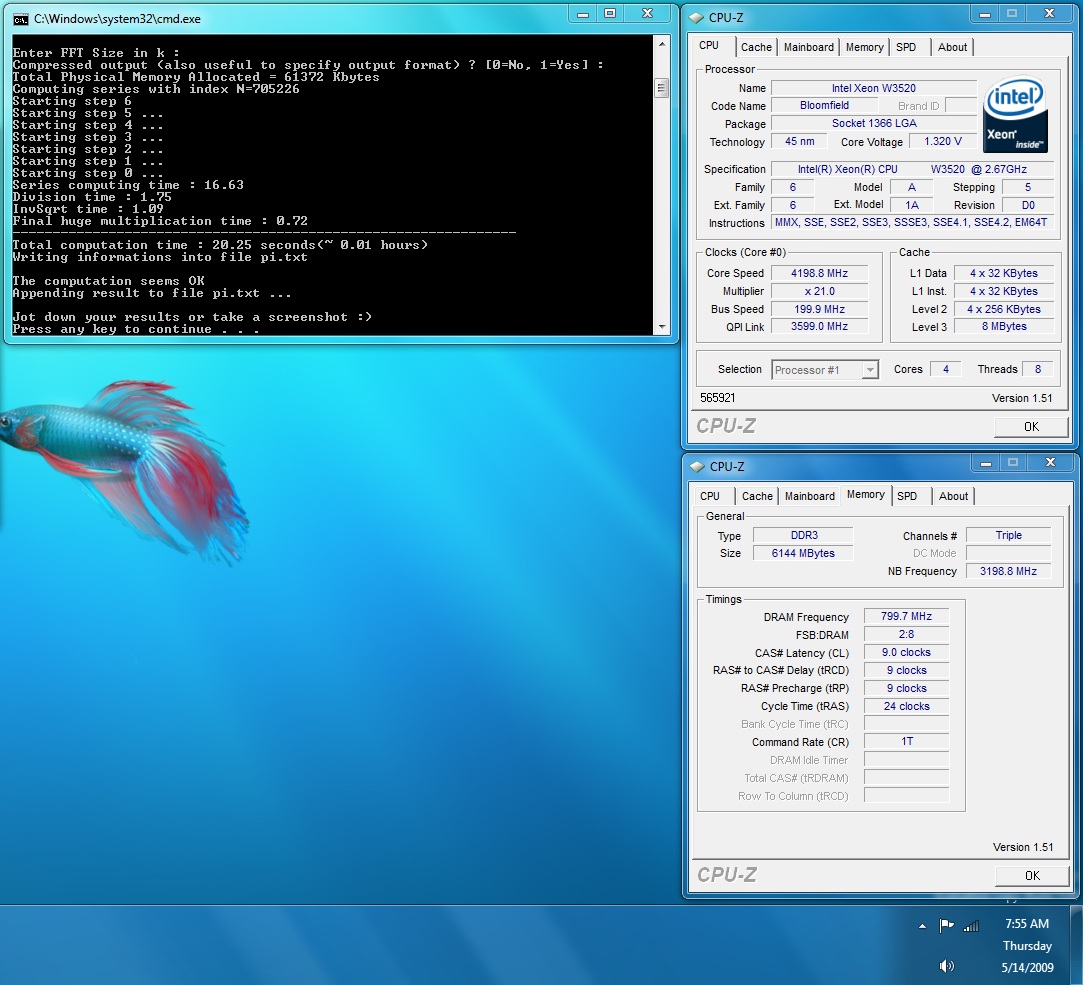Click the FSB:DRAM value 2:8

[x=906, y=634]
